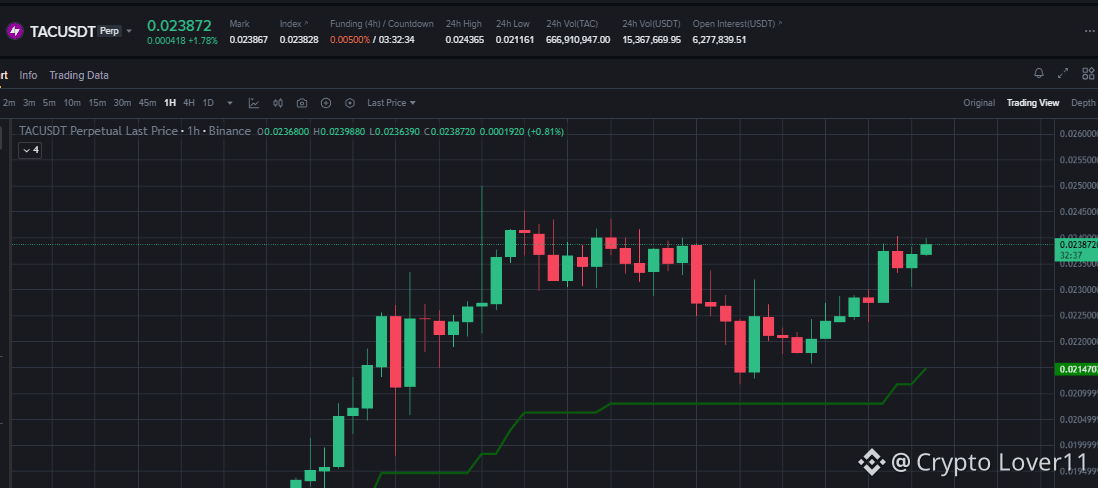The image size is (1098, 488).
Task: Expand the collapsed indicators legend showing 4
Action: click(29, 150)
